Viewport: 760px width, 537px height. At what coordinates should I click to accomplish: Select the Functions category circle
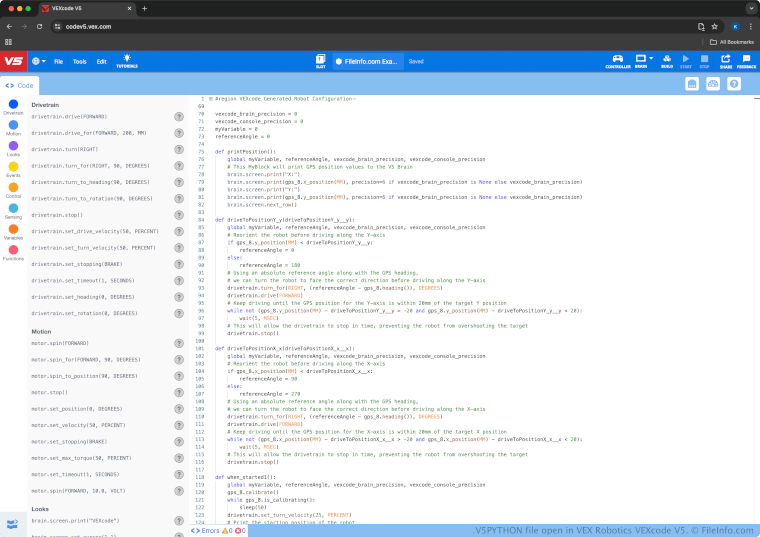coord(14,250)
